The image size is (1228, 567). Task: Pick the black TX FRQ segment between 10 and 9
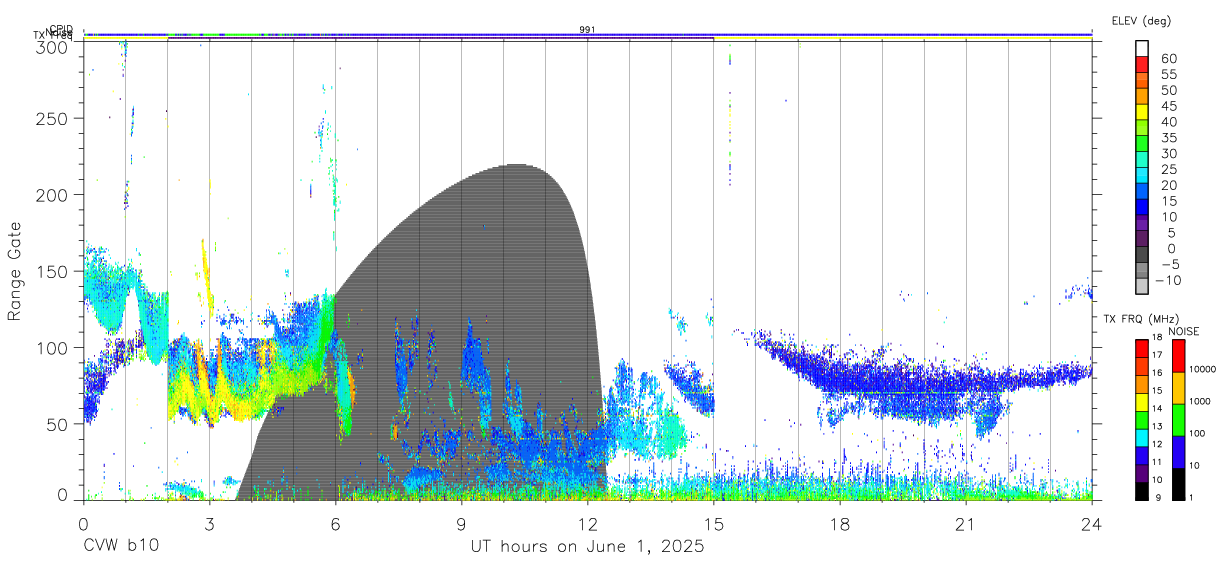point(1142,490)
